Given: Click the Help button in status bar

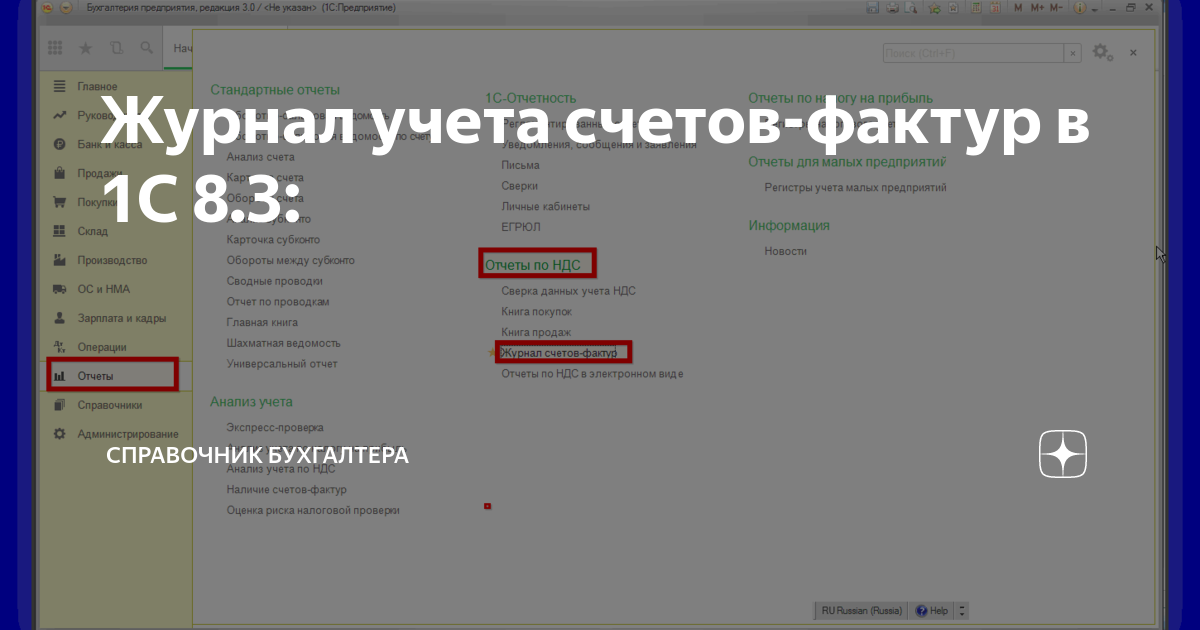Looking at the screenshot, I should tap(931, 610).
